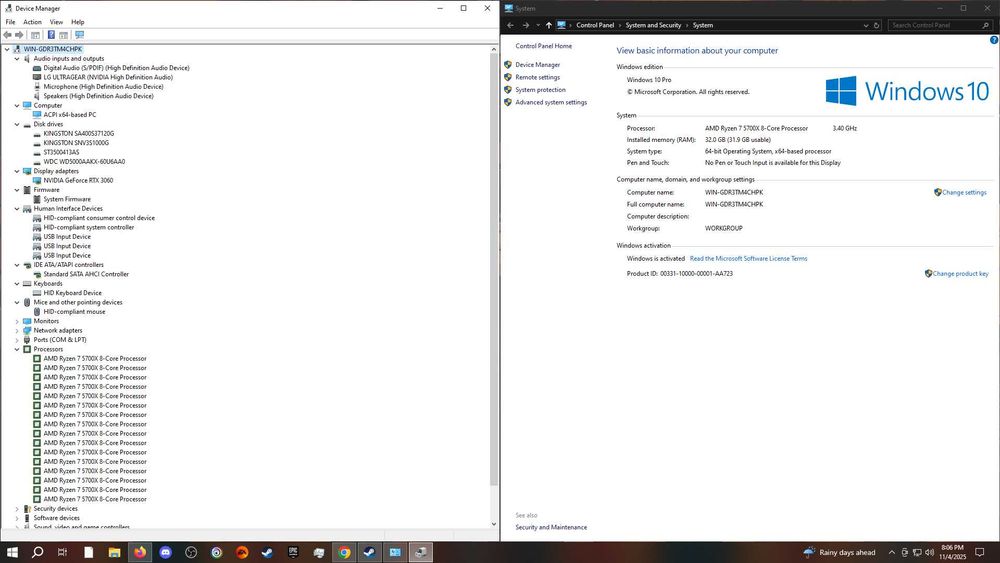
Task: Click the blue Help icon in System window
Action: point(994,40)
